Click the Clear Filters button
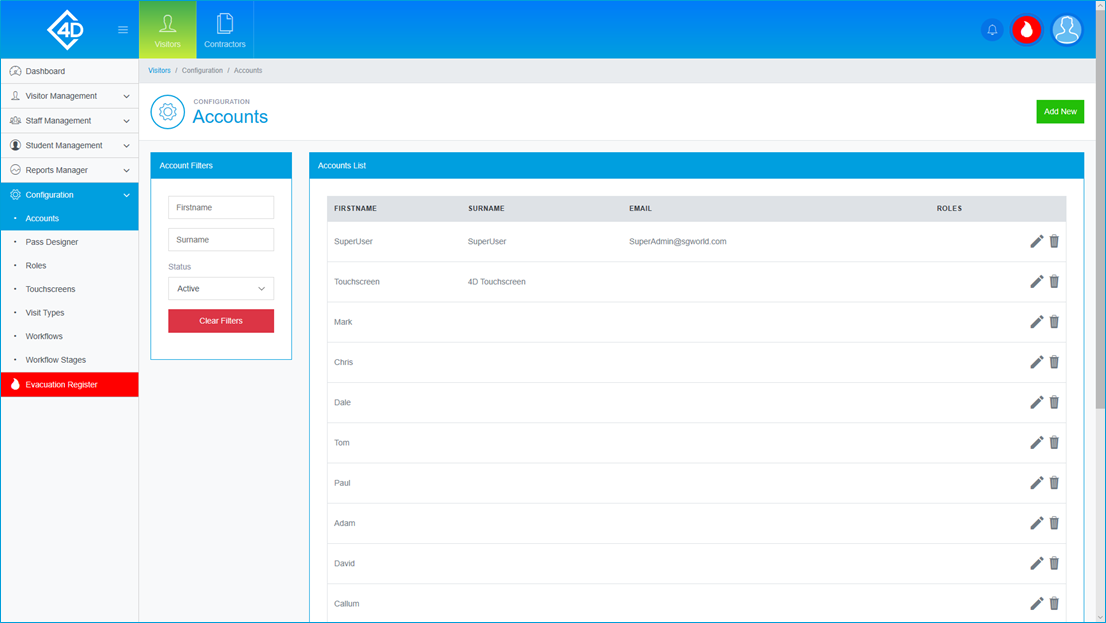The width and height of the screenshot is (1106, 623). pos(221,321)
